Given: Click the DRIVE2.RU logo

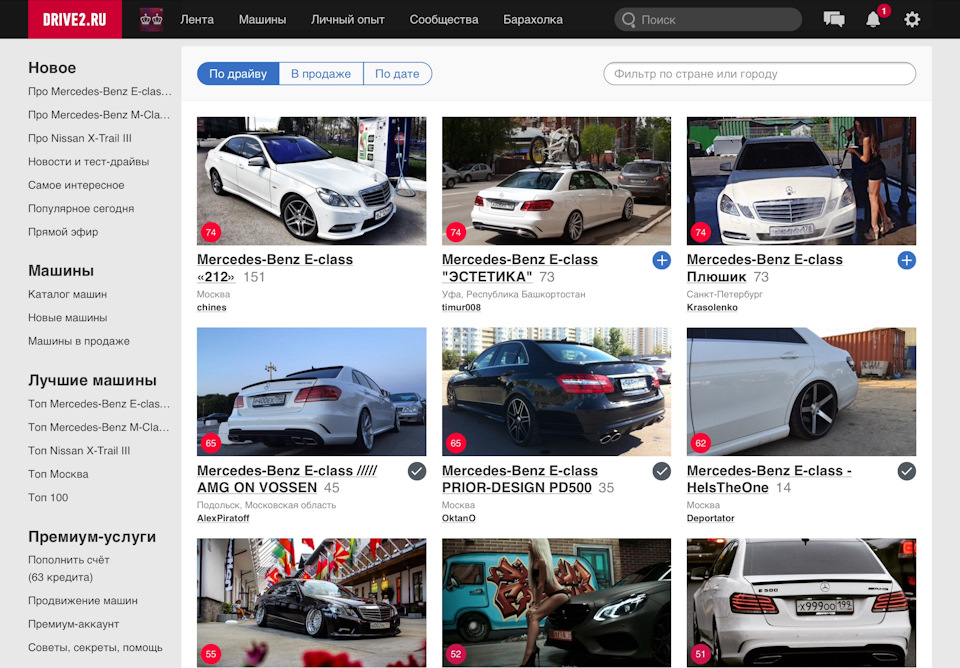Looking at the screenshot, I should coord(75,19).
